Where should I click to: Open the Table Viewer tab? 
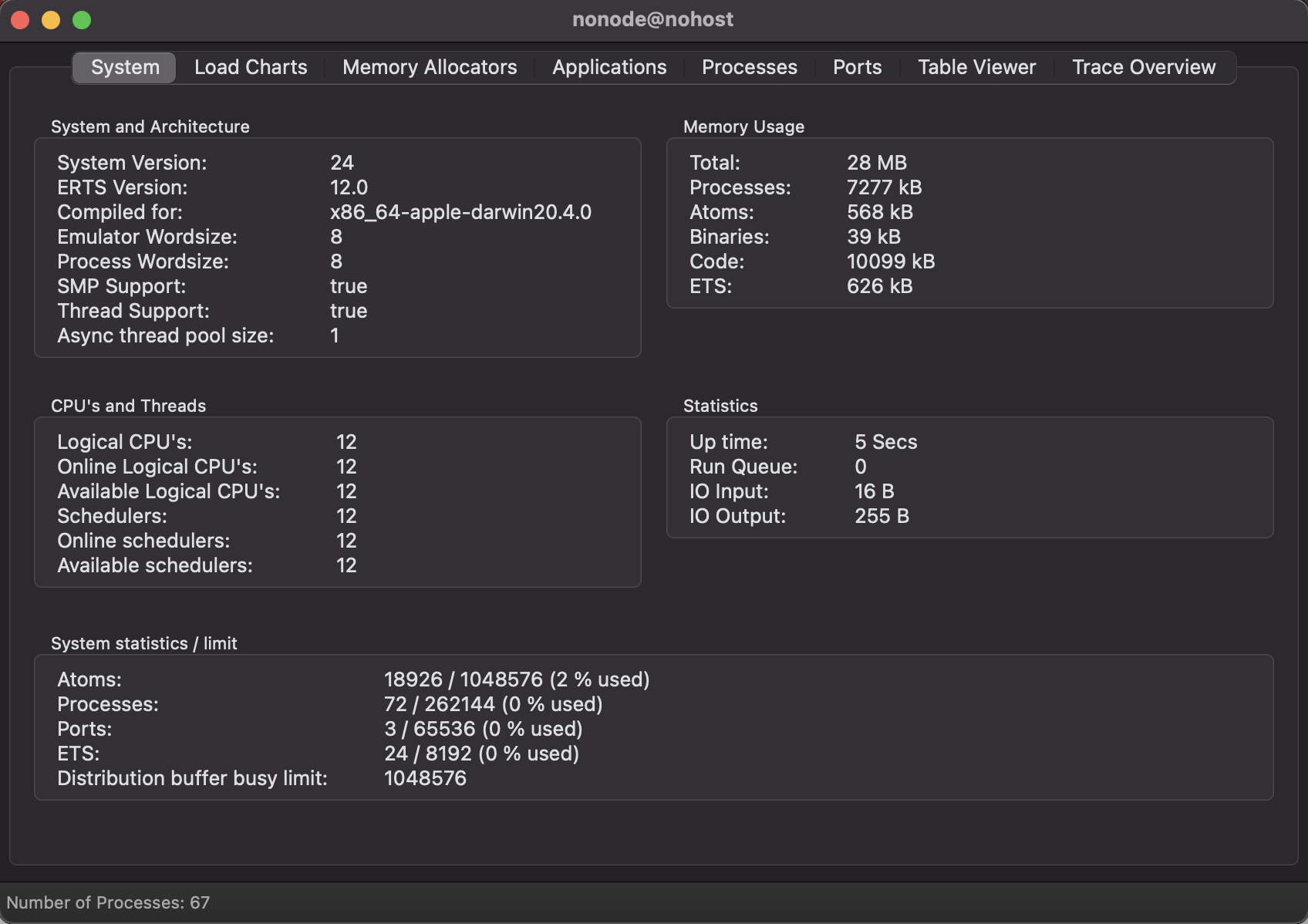(976, 68)
